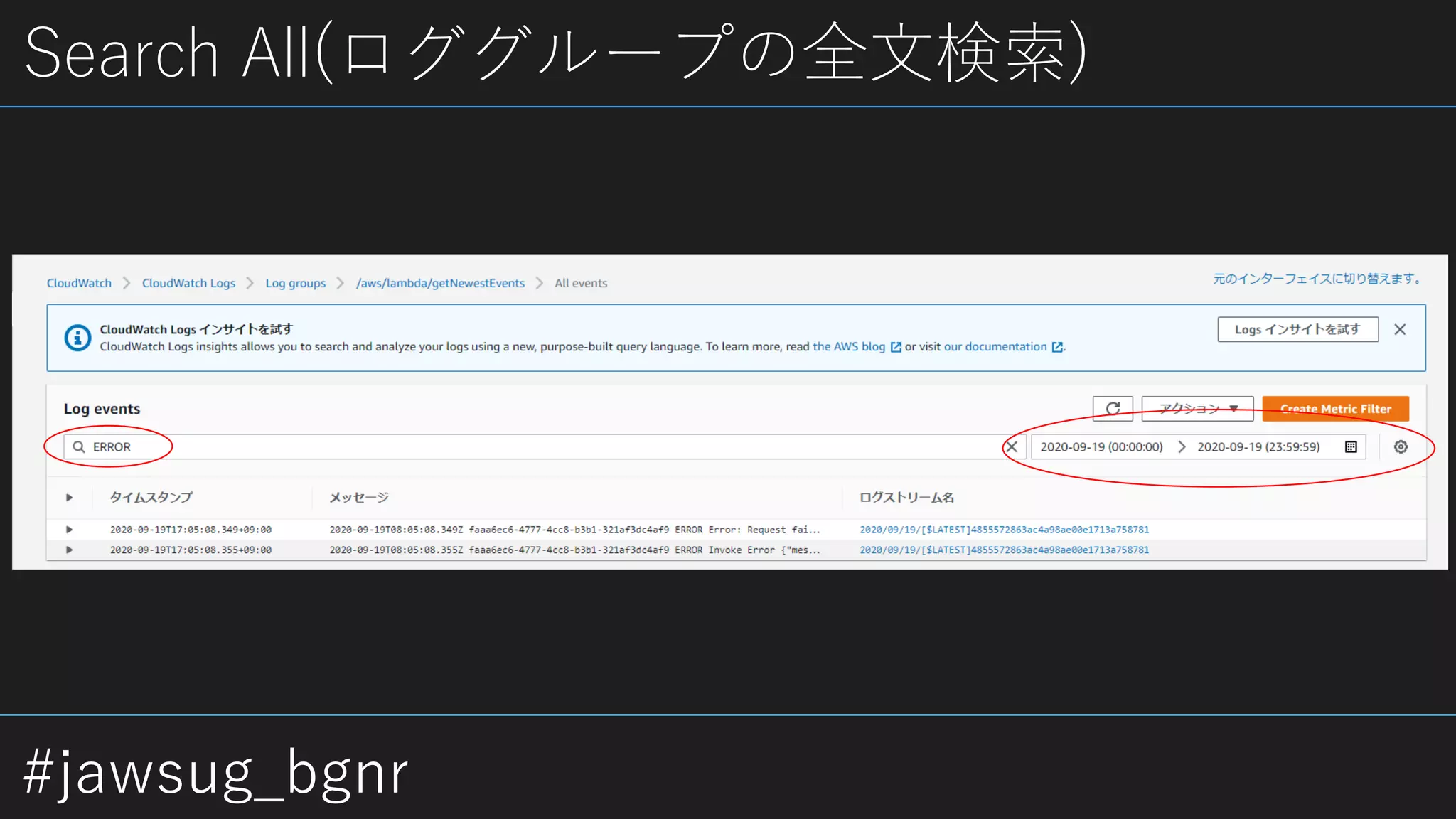Screen dimensions: 1456x819
Task: Expand the 17:05:08.349 log event row
Action: tap(69, 530)
